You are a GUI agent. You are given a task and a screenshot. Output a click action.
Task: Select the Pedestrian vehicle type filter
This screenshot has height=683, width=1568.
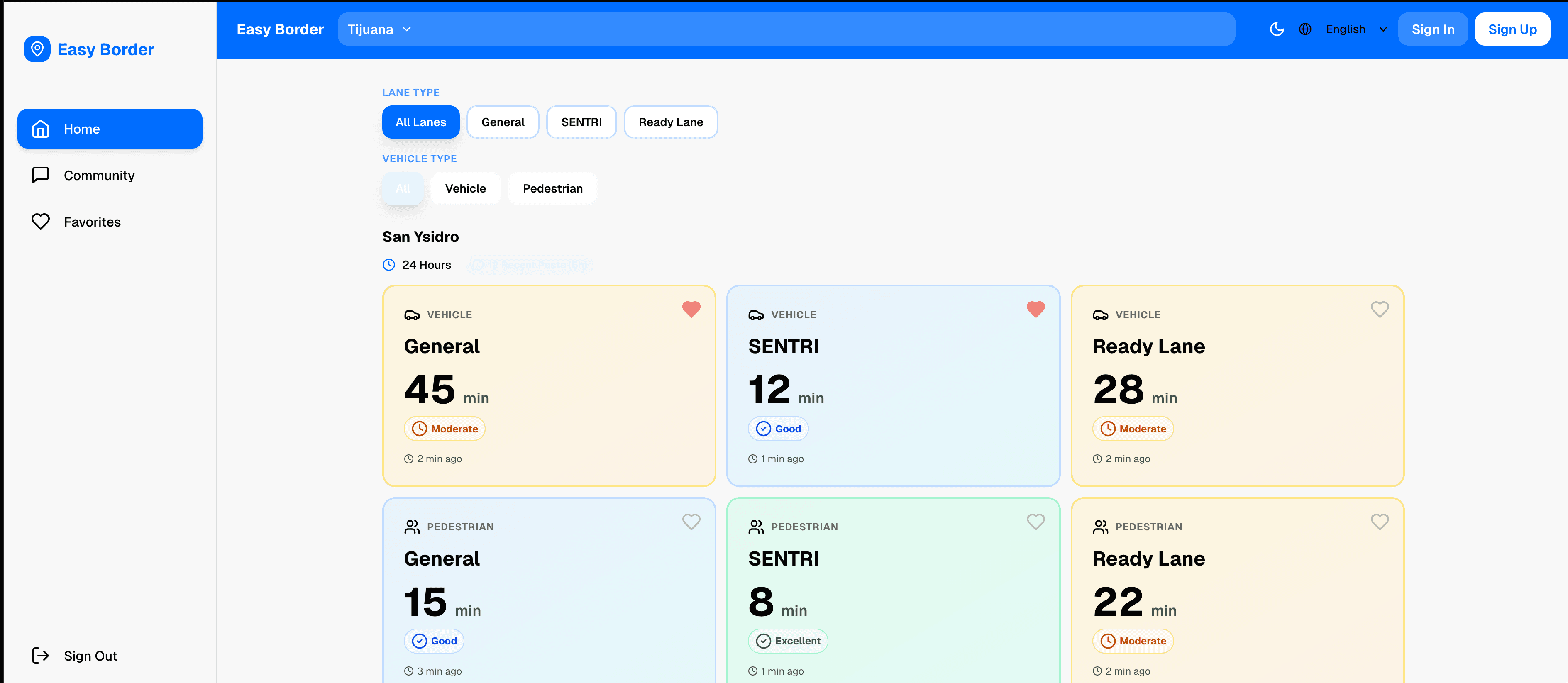click(x=552, y=188)
